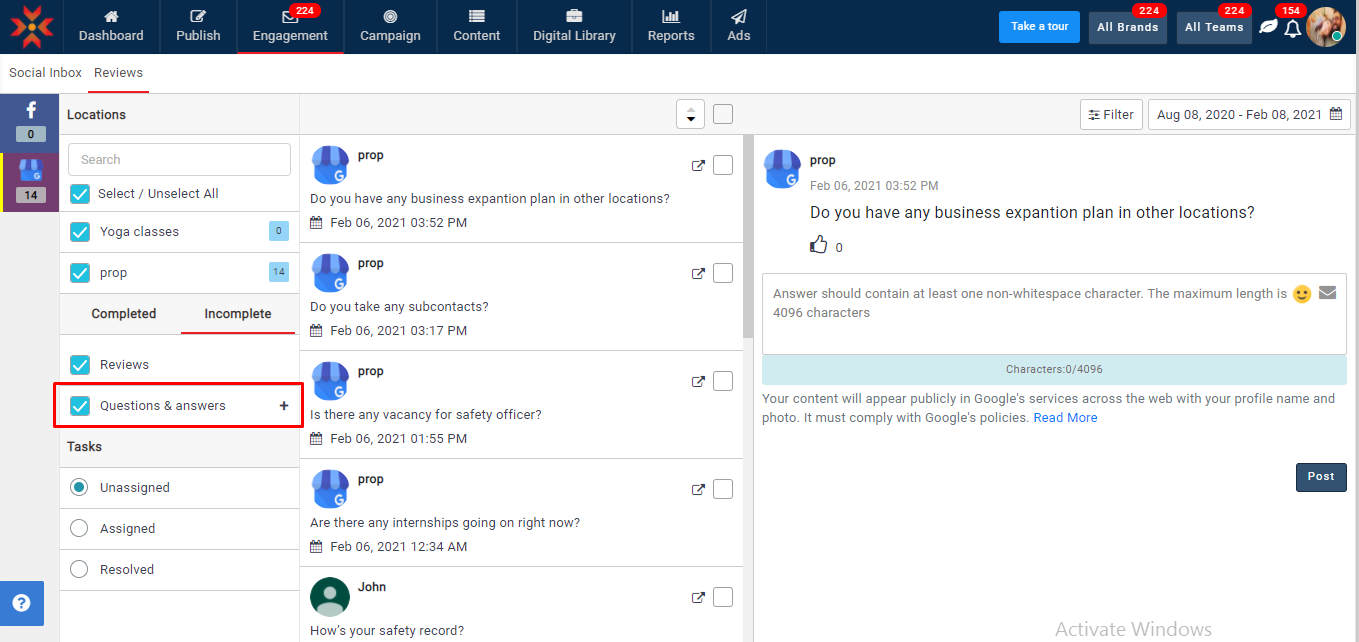The height and width of the screenshot is (642, 1359).
Task: Click in the Locations search field
Action: point(179,160)
